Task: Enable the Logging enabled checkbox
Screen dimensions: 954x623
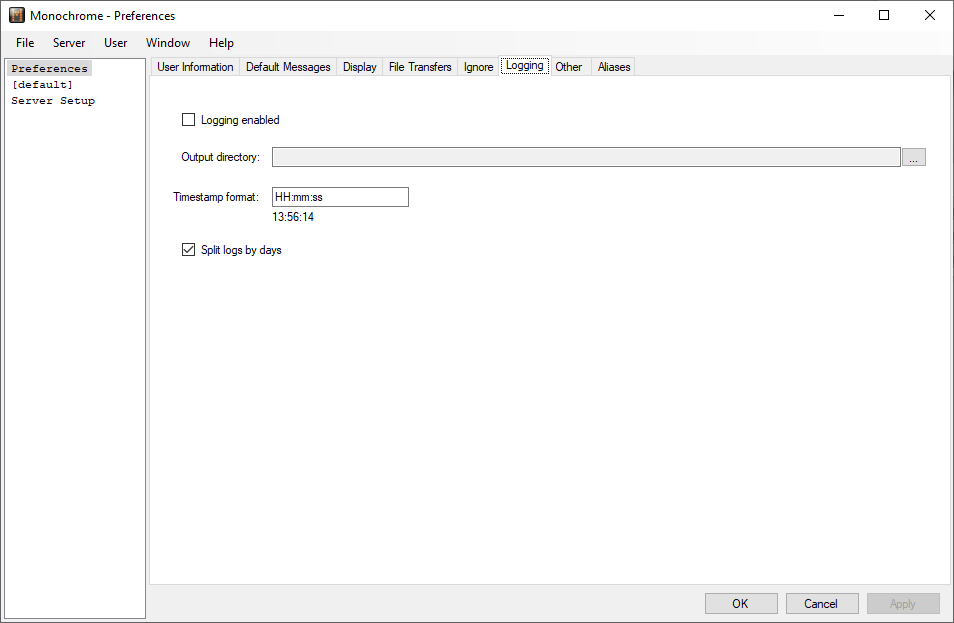Action: 188,120
